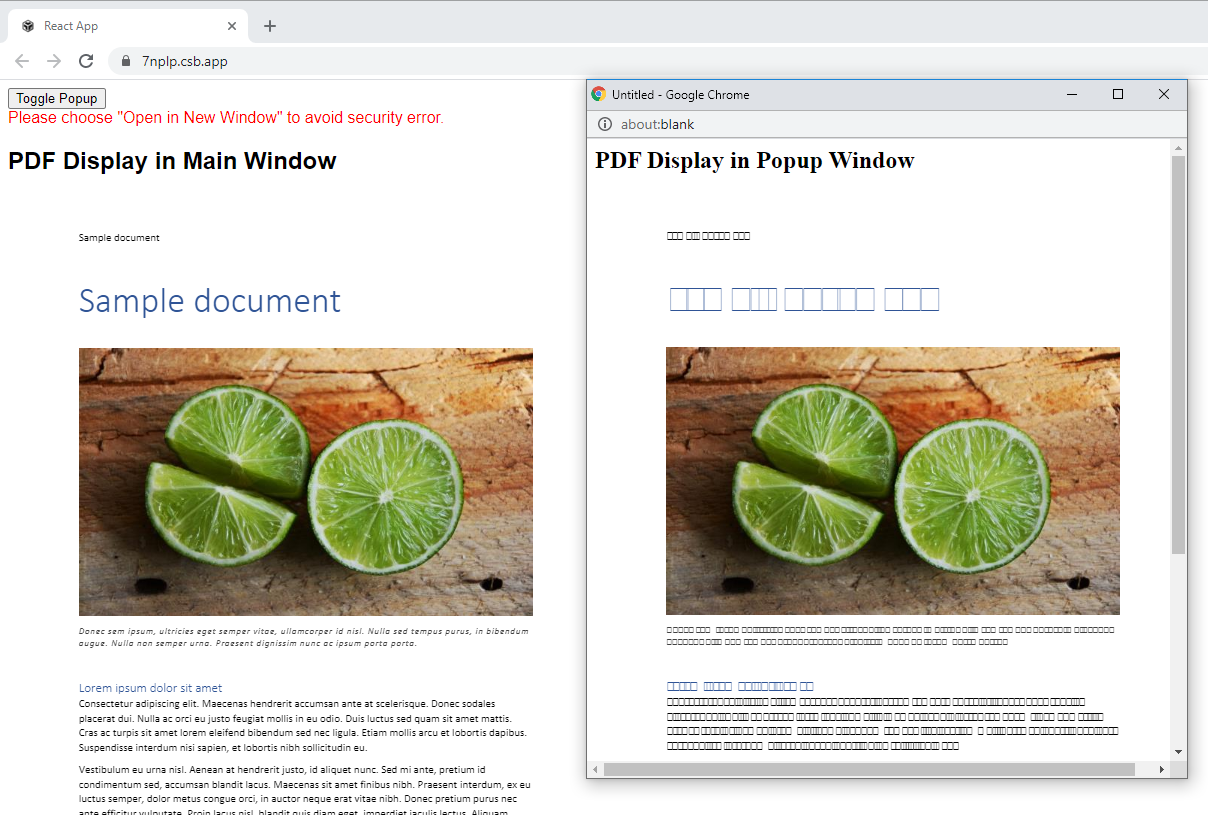Click the red security warning message text
Screen dimensions: 1208x815
pos(225,117)
